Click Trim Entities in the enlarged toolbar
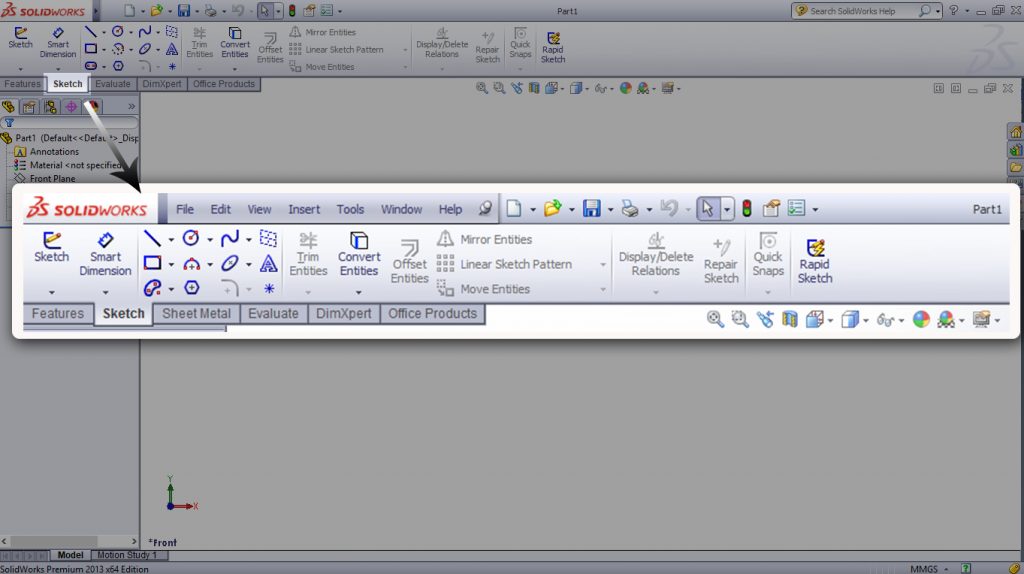Screen dimensions: 1024x574 click(x=308, y=254)
